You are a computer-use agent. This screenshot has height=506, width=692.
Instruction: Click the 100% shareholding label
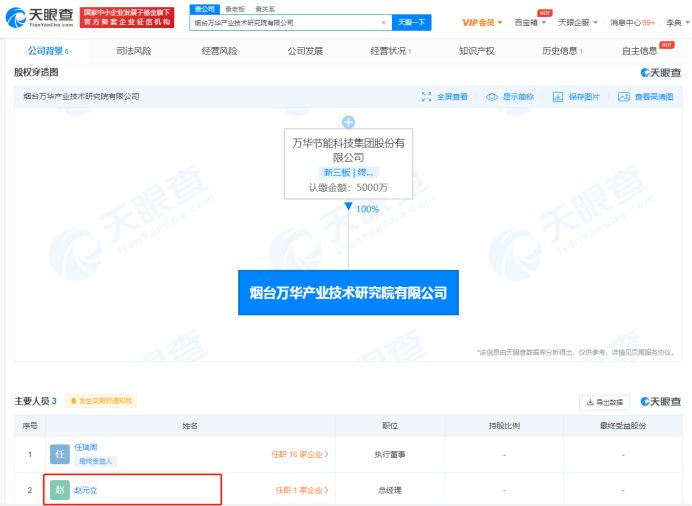point(367,209)
